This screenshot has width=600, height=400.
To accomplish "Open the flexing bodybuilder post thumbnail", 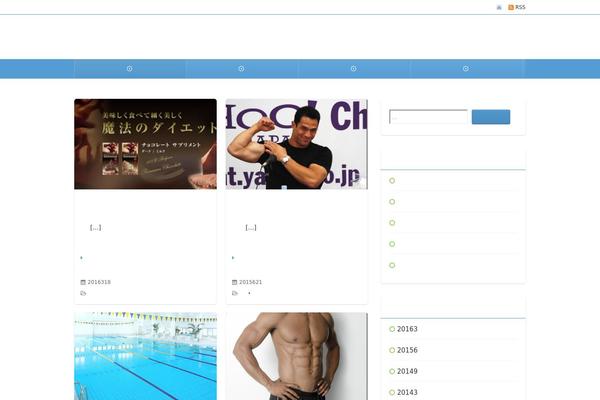I will [x=297, y=144].
